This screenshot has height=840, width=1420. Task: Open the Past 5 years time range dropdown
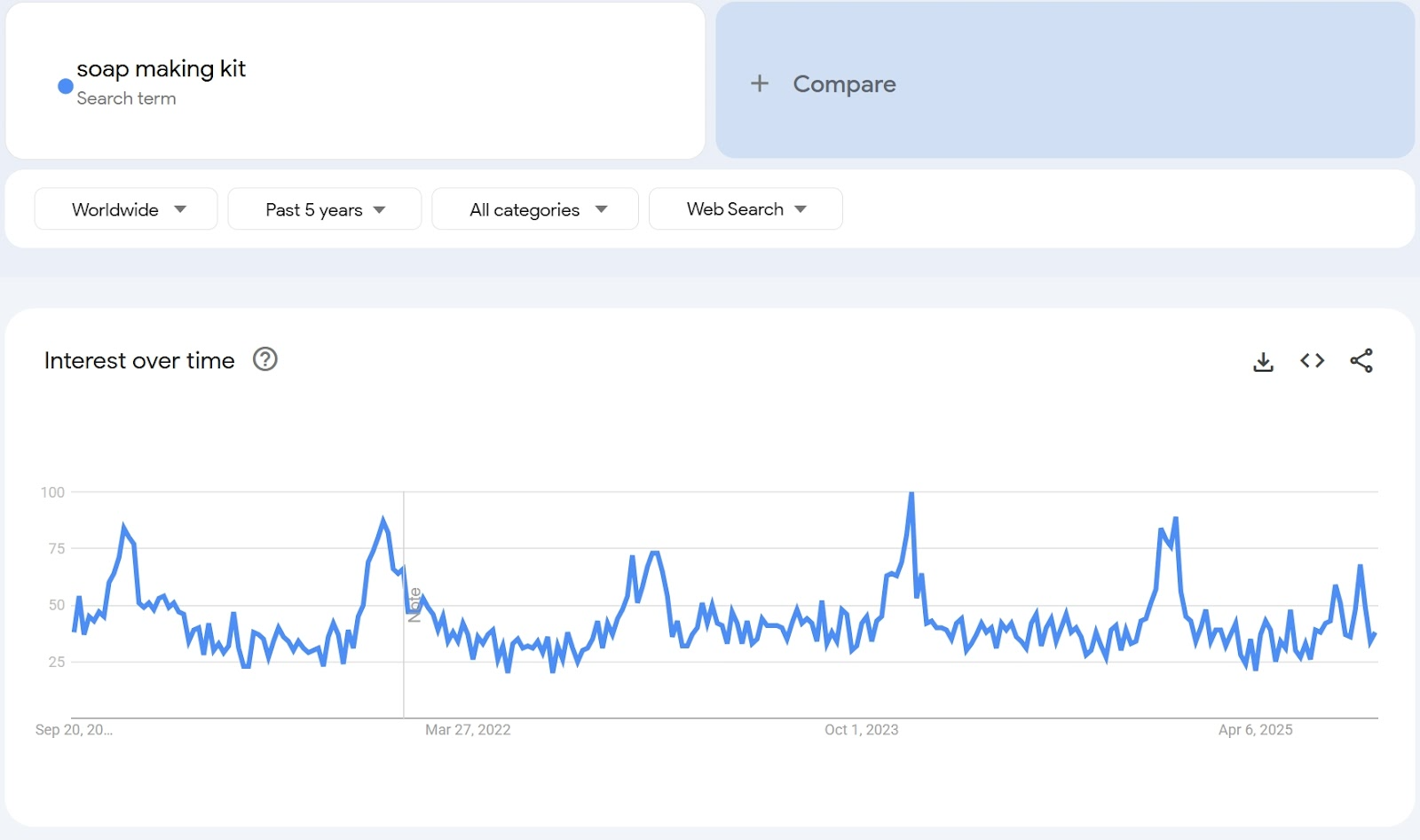(x=324, y=209)
